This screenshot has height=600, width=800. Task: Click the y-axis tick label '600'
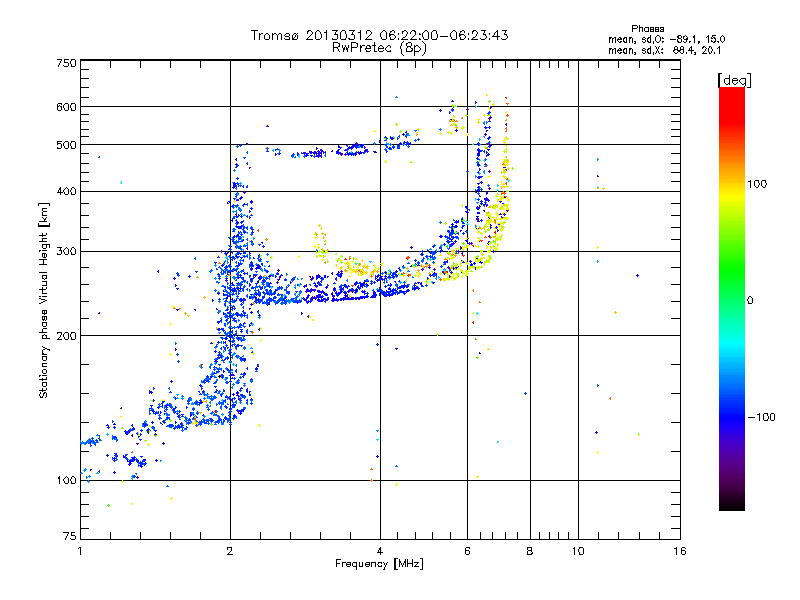coord(66,107)
